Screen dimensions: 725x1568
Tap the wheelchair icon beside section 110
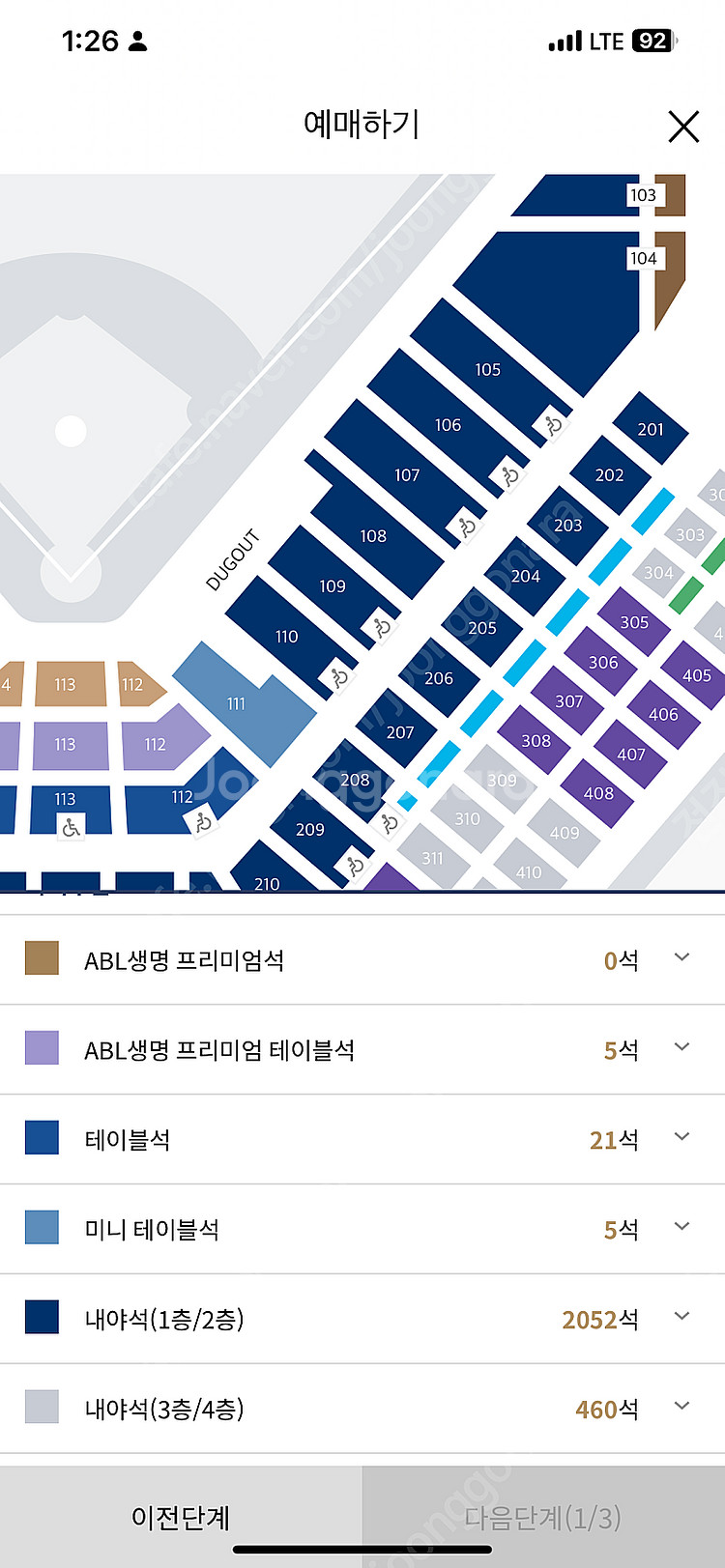pos(339,678)
